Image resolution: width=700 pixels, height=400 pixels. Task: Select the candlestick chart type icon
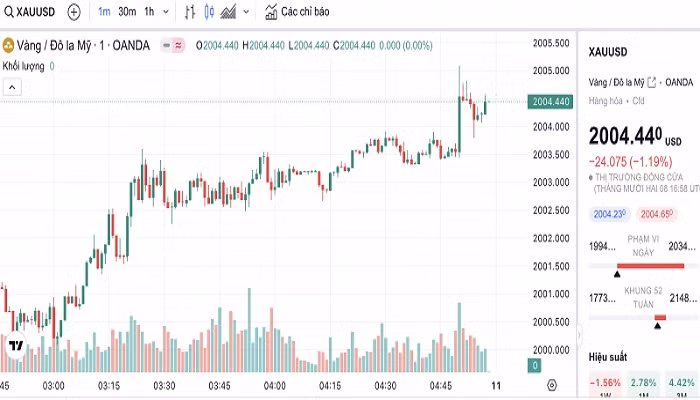tap(208, 12)
